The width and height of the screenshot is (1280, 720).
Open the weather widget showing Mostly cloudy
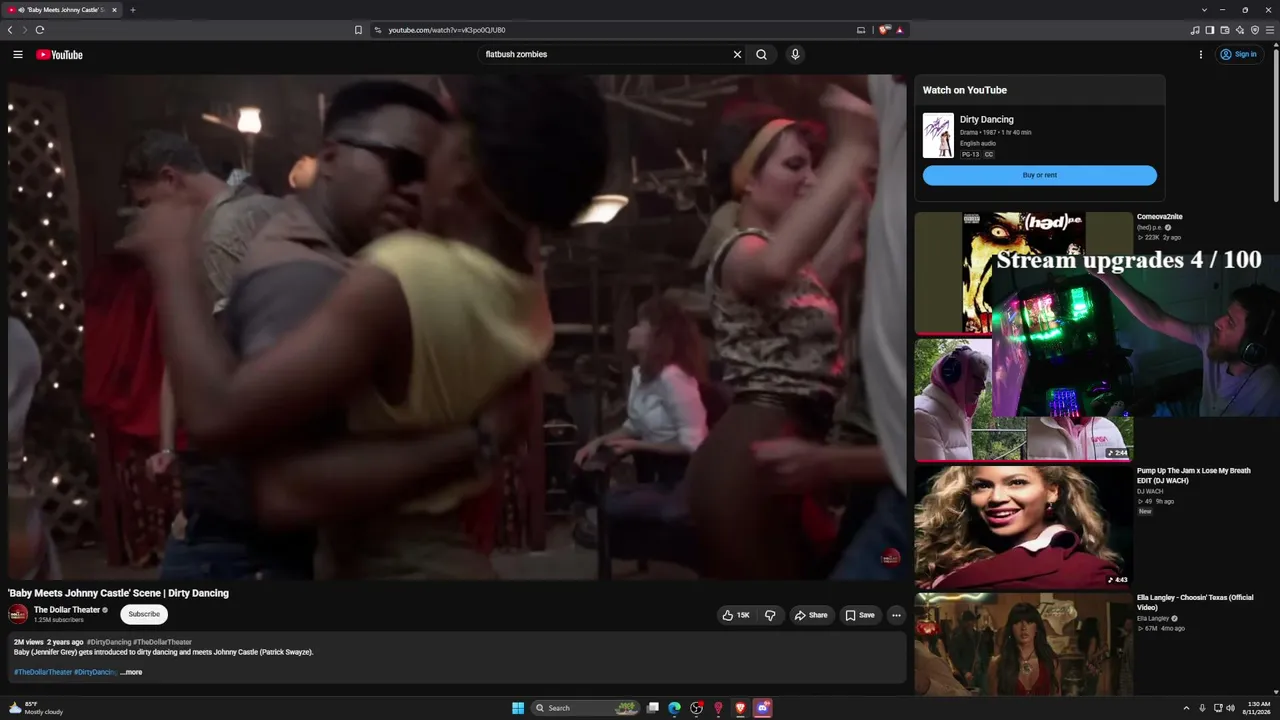click(36, 708)
